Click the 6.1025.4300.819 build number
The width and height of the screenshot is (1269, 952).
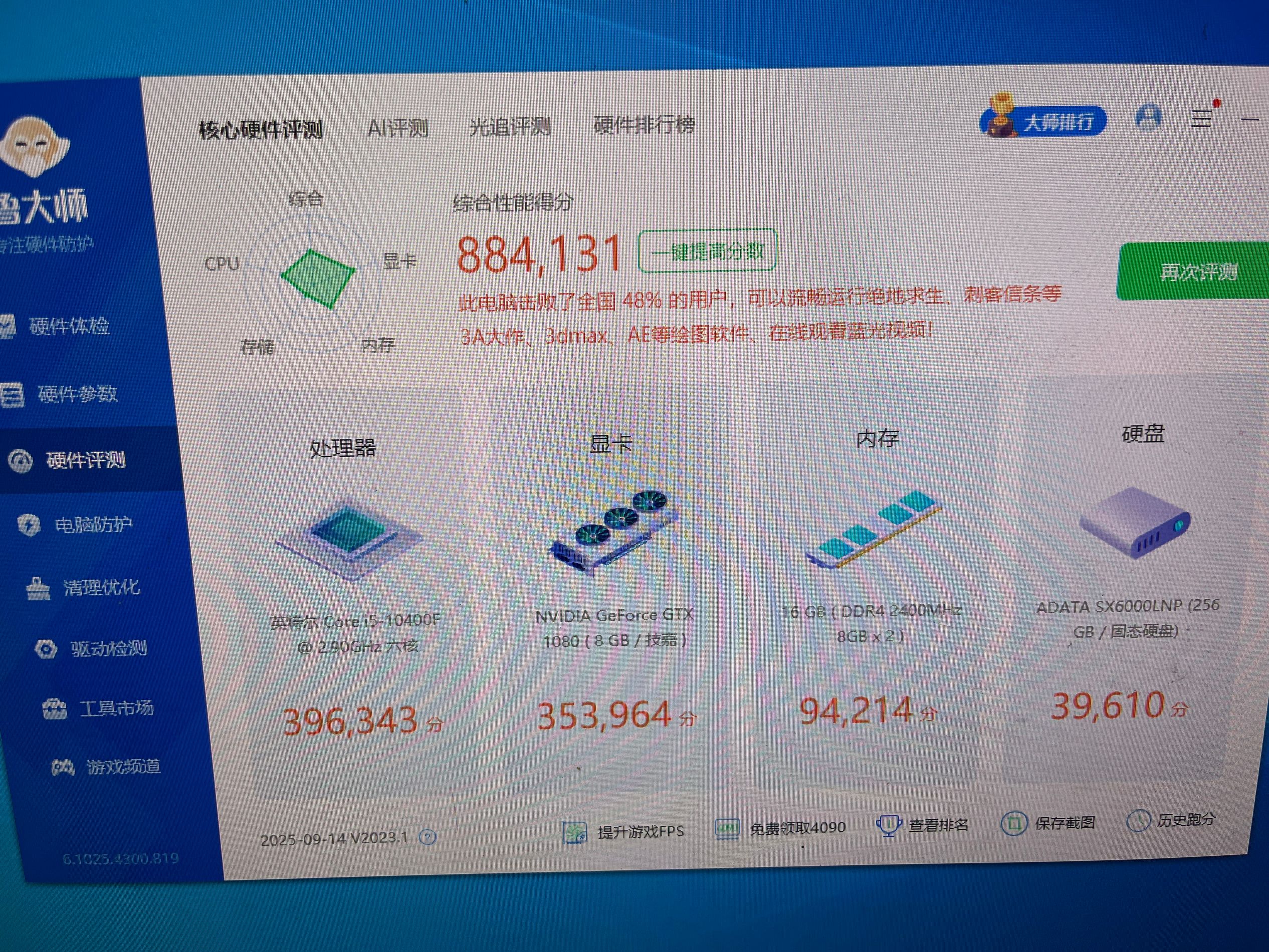tap(120, 858)
